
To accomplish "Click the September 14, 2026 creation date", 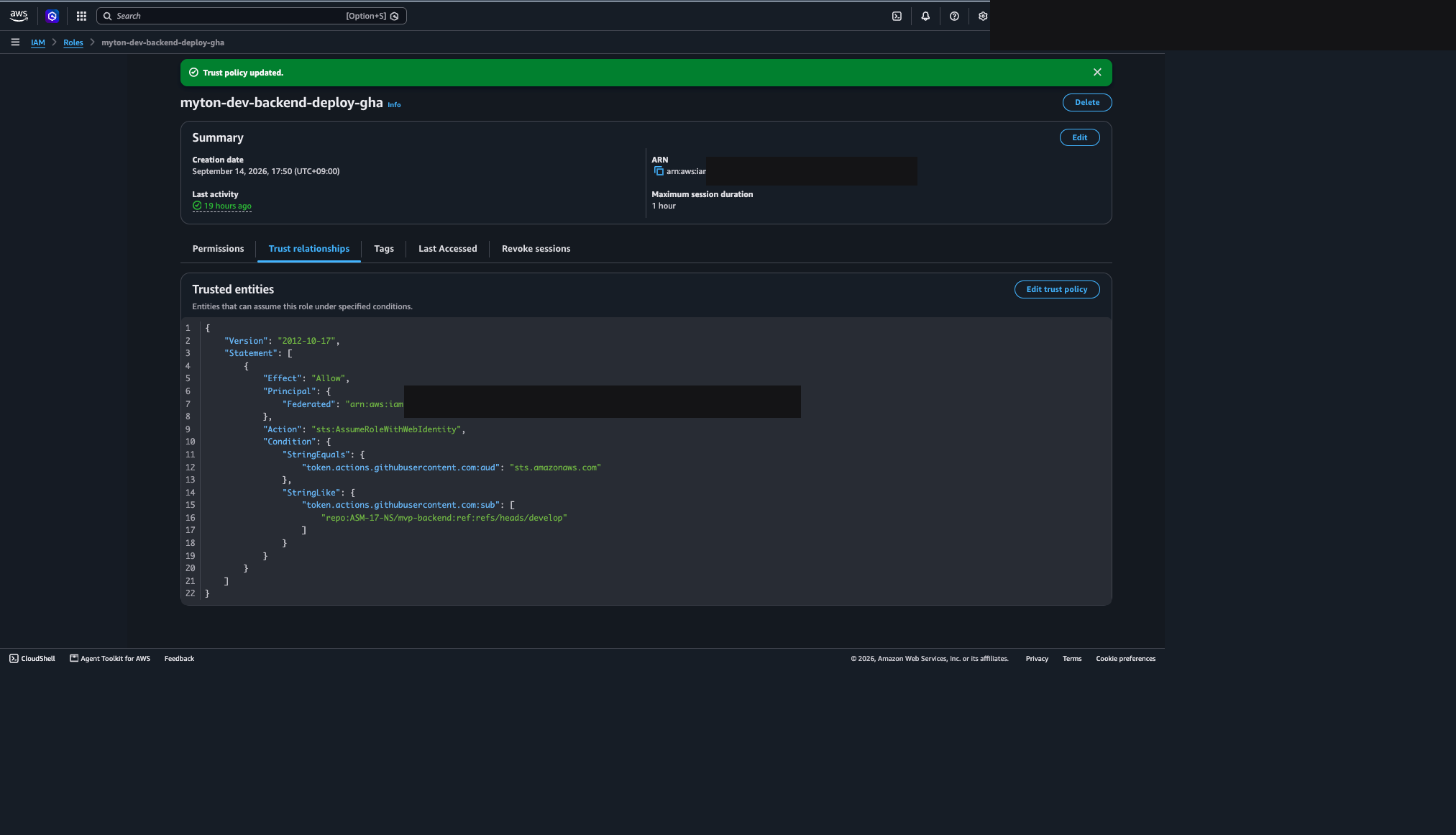I will (265, 171).
